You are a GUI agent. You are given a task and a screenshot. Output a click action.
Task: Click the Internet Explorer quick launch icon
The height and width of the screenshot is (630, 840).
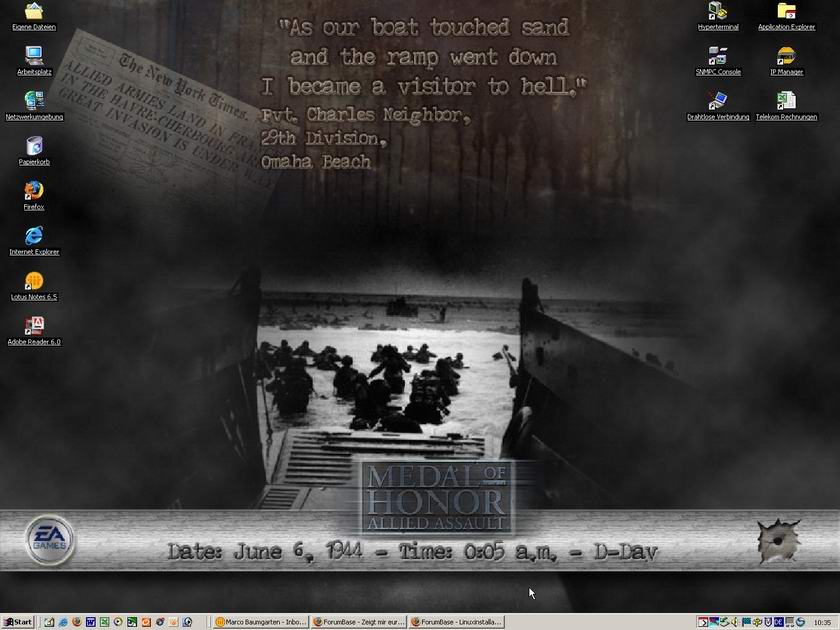click(63, 622)
